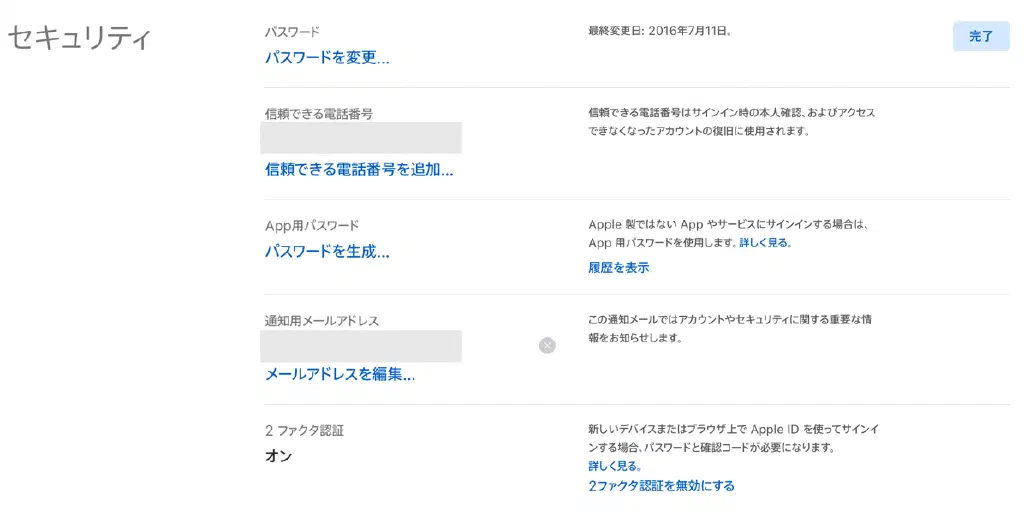Click 信頼できる電話番号を追加... link

click(359, 169)
